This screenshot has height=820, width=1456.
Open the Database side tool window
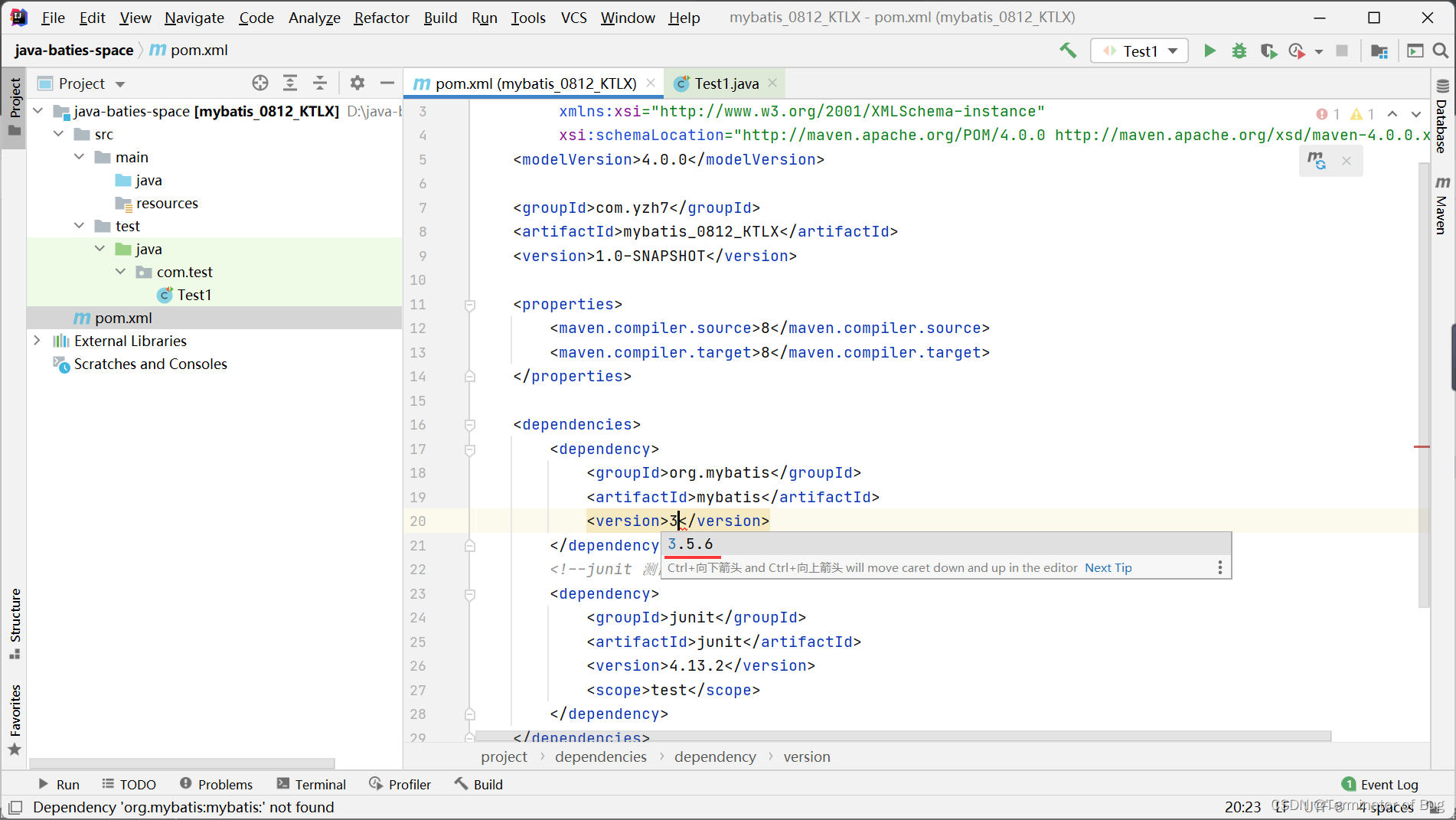click(1442, 116)
